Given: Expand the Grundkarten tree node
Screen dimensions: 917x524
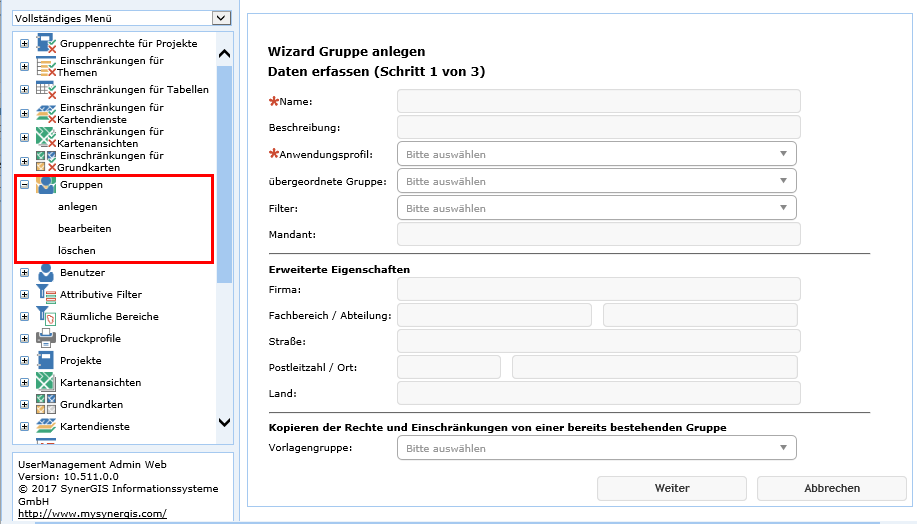Looking at the screenshot, I should pos(25,405).
